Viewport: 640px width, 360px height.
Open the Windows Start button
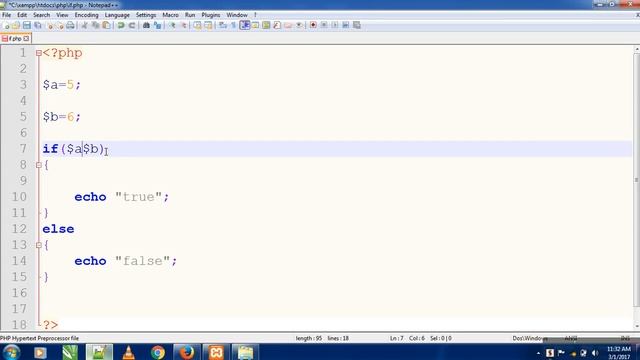[11, 352]
